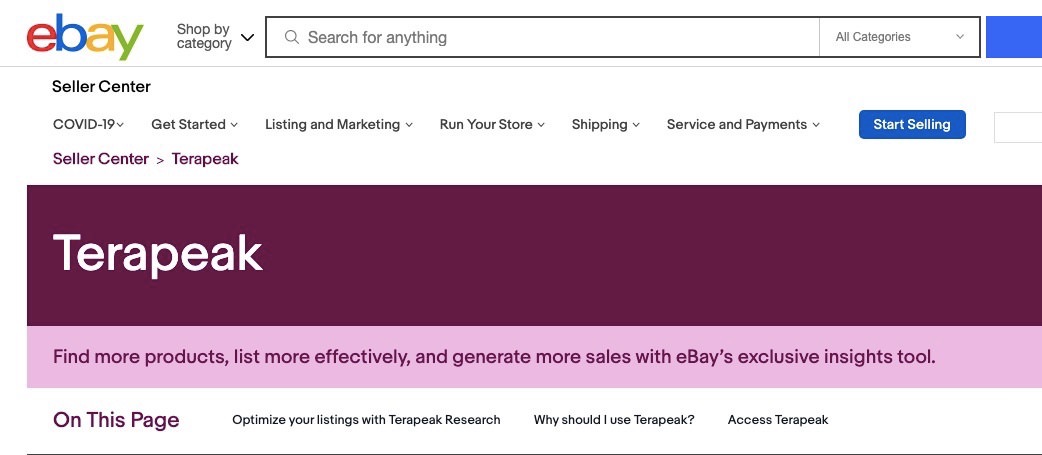
Task: Click the magnifying glass search icon
Action: pyautogui.click(x=292, y=37)
